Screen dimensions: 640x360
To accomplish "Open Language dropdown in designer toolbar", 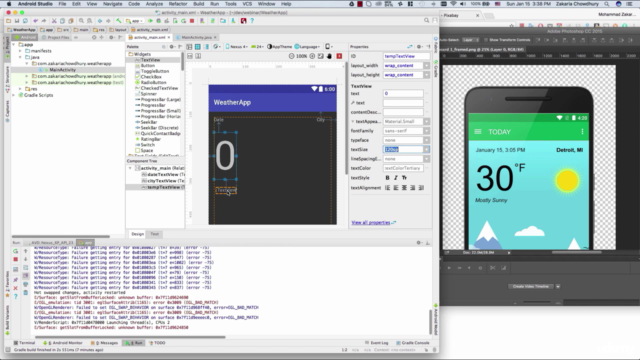I will click(307, 47).
